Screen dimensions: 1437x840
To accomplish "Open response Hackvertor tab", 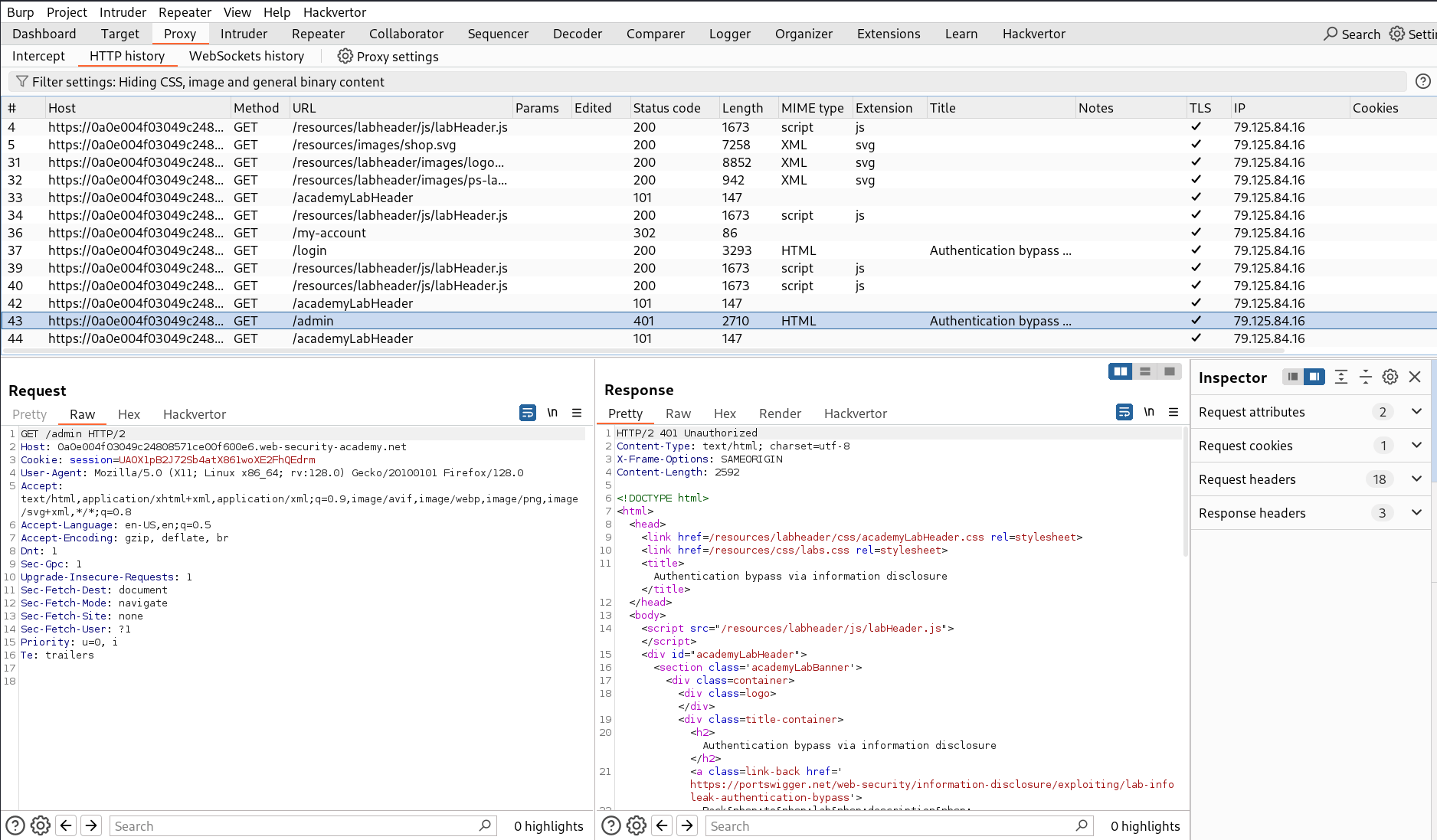I will click(855, 413).
